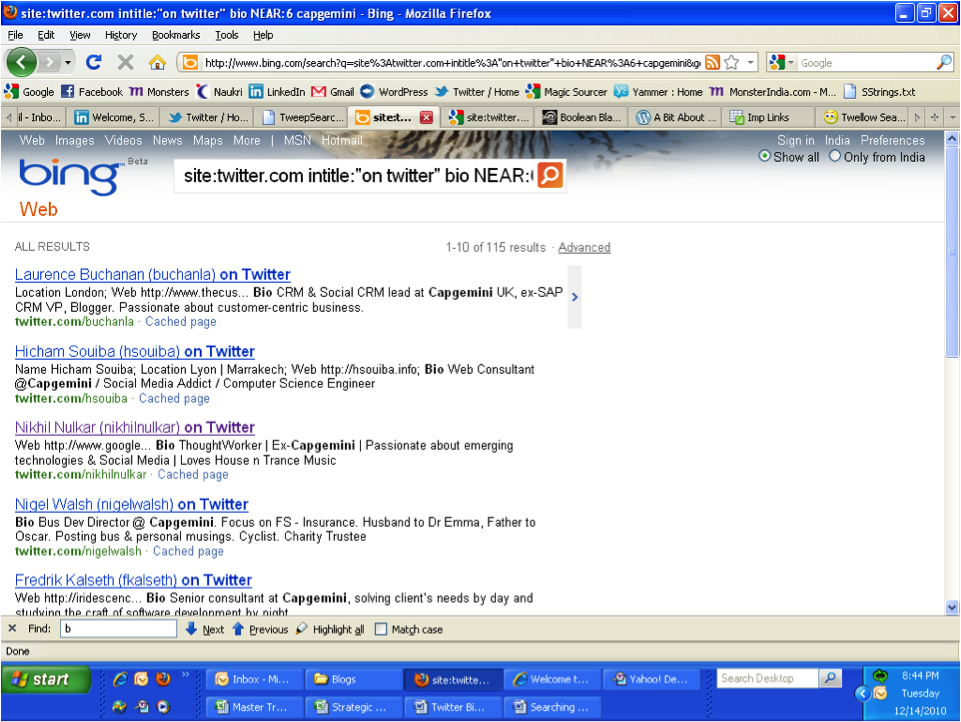This screenshot has height=722, width=961.
Task: Open the list all tabs dropdown
Action: [952, 117]
